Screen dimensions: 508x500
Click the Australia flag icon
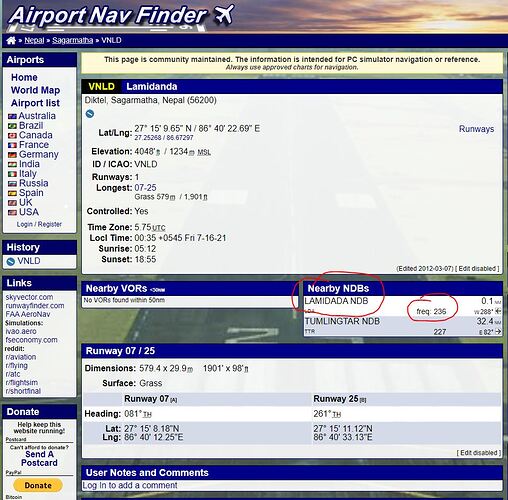pos(12,116)
